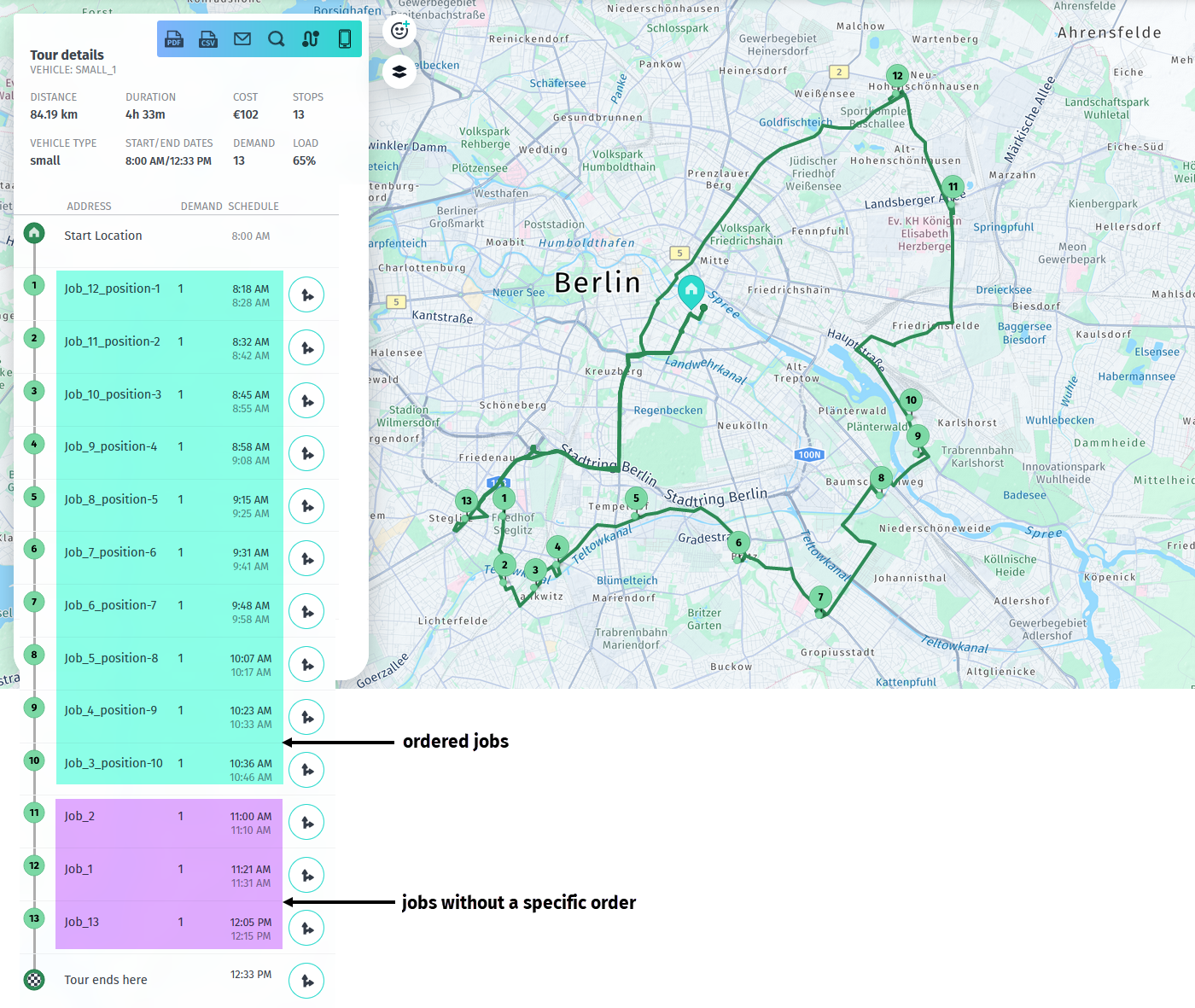Export tour details as PDF
The width and height of the screenshot is (1195, 1008).
click(x=174, y=39)
